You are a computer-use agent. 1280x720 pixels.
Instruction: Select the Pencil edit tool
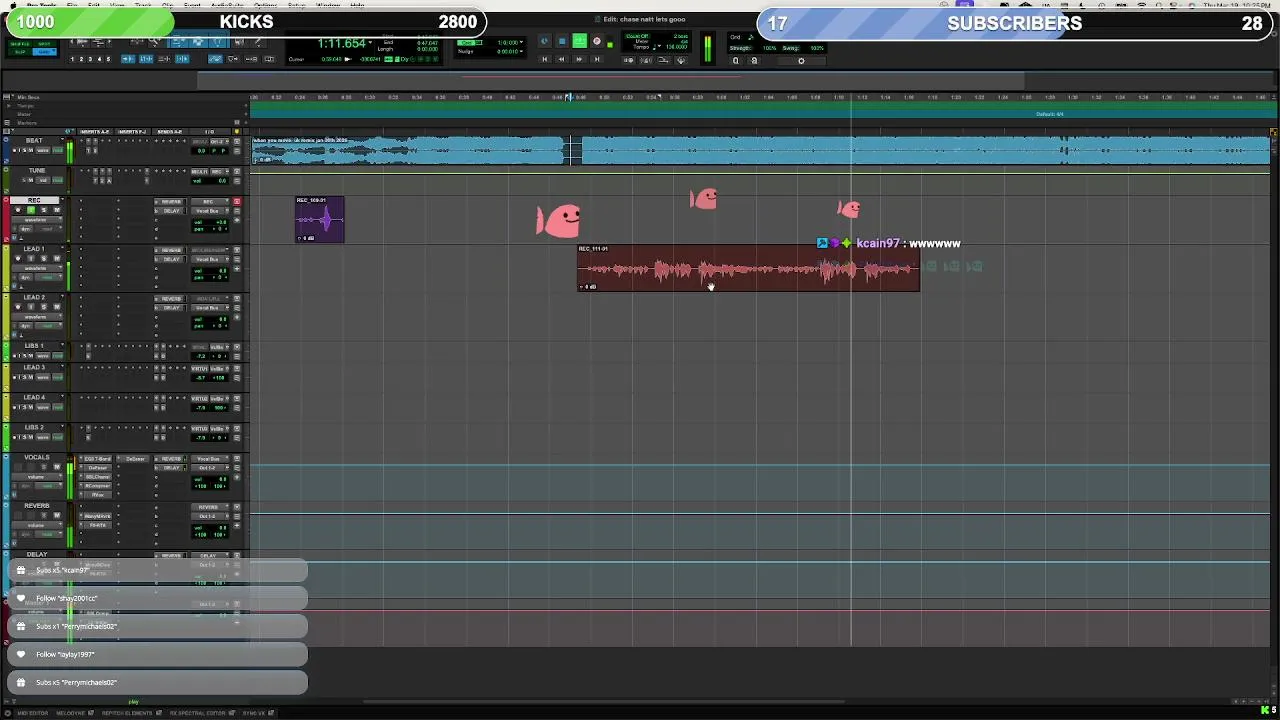259,41
